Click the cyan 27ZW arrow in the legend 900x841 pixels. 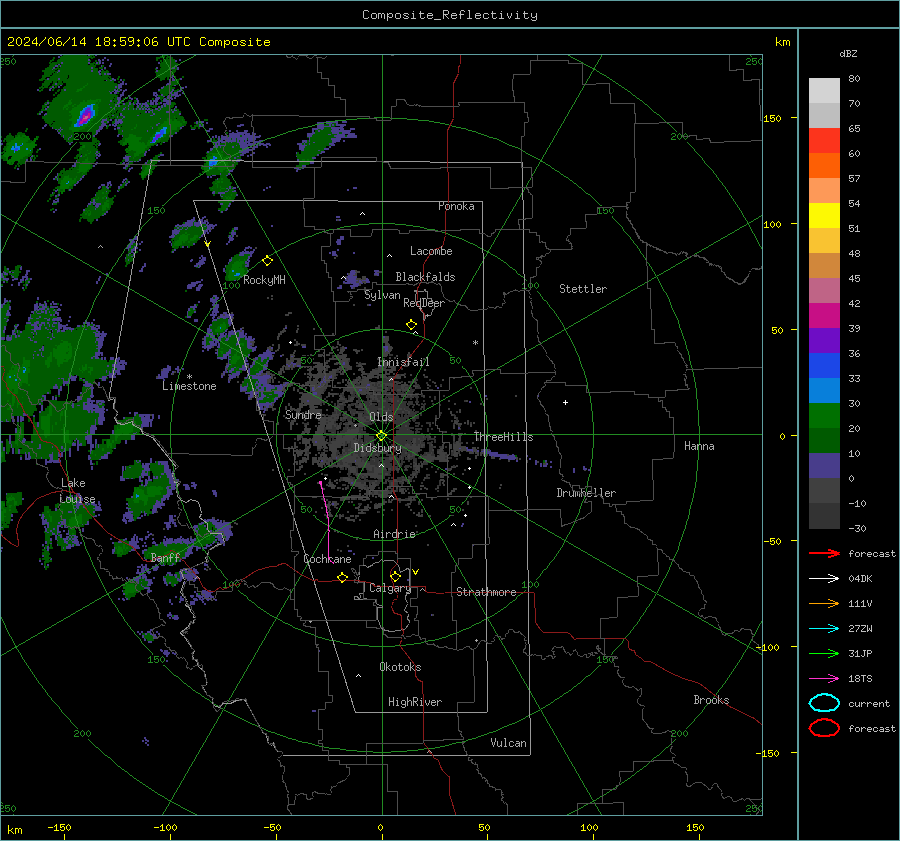point(824,629)
